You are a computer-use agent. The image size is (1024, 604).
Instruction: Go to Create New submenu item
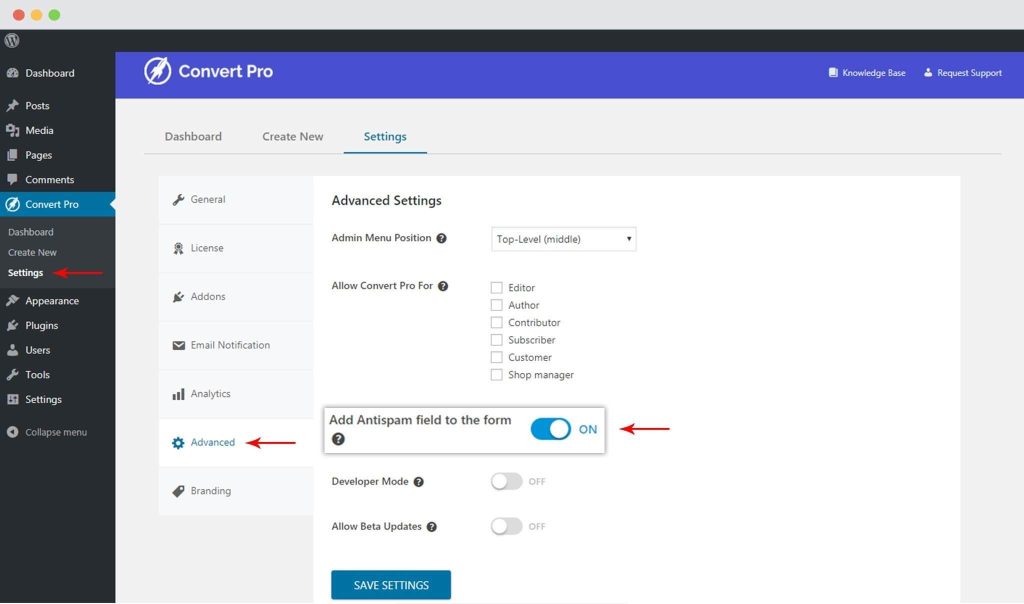point(32,253)
